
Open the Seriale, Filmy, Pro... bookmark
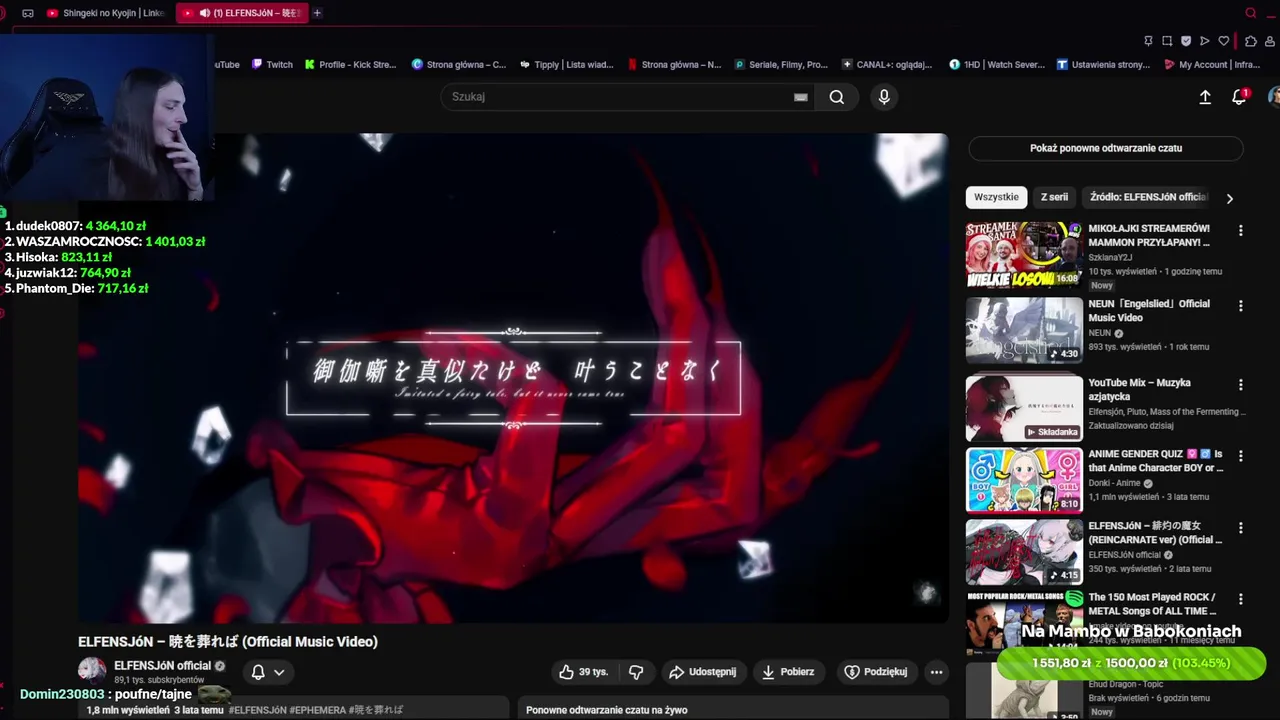click(x=781, y=64)
